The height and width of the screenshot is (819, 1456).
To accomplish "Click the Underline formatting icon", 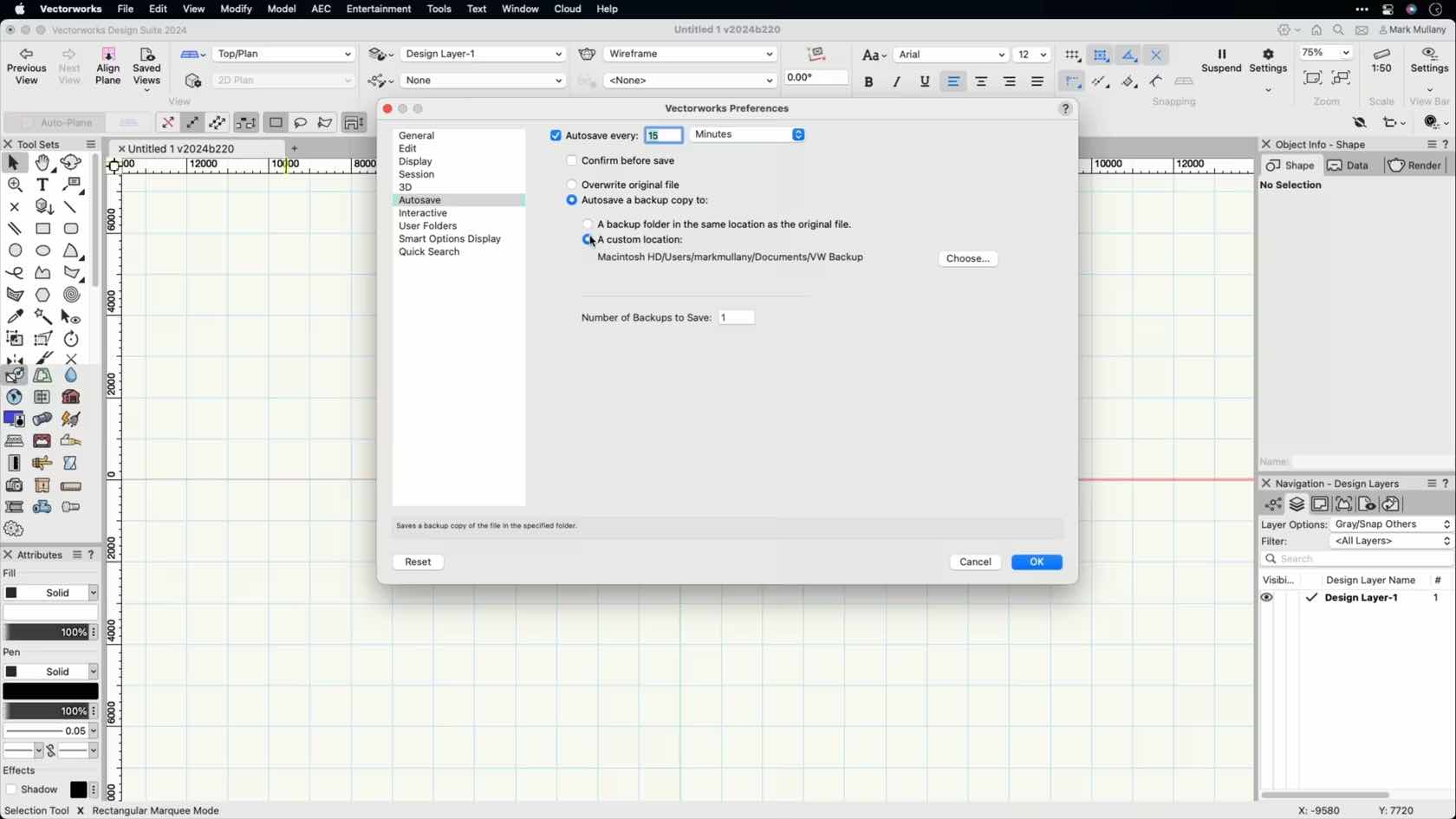I will click(925, 81).
